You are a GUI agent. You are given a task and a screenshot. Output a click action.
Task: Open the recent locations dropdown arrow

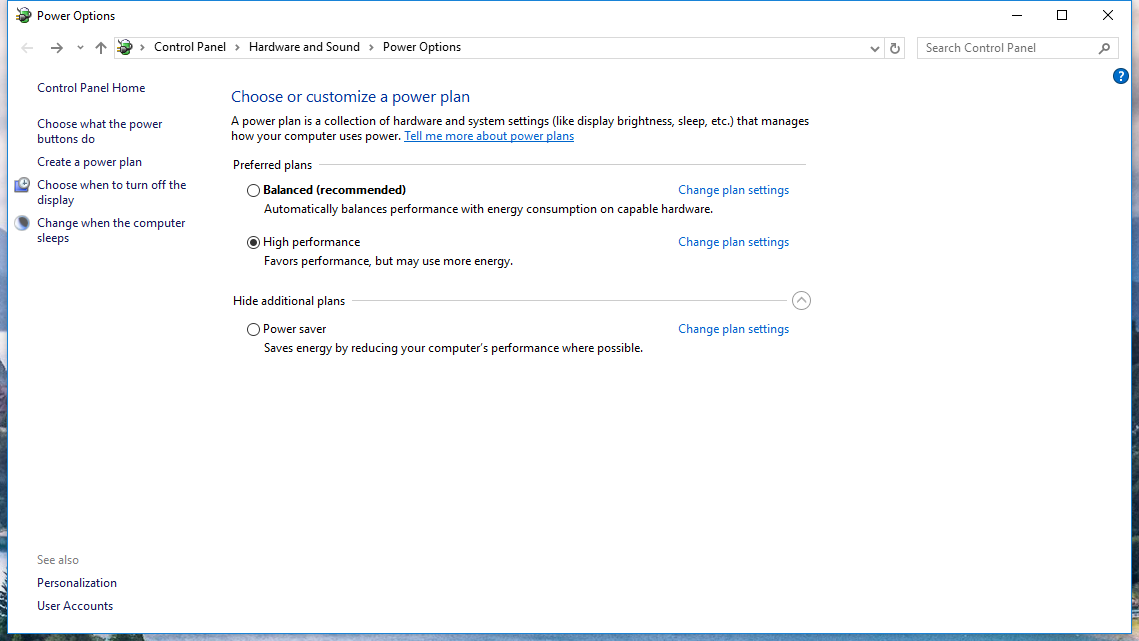80,48
